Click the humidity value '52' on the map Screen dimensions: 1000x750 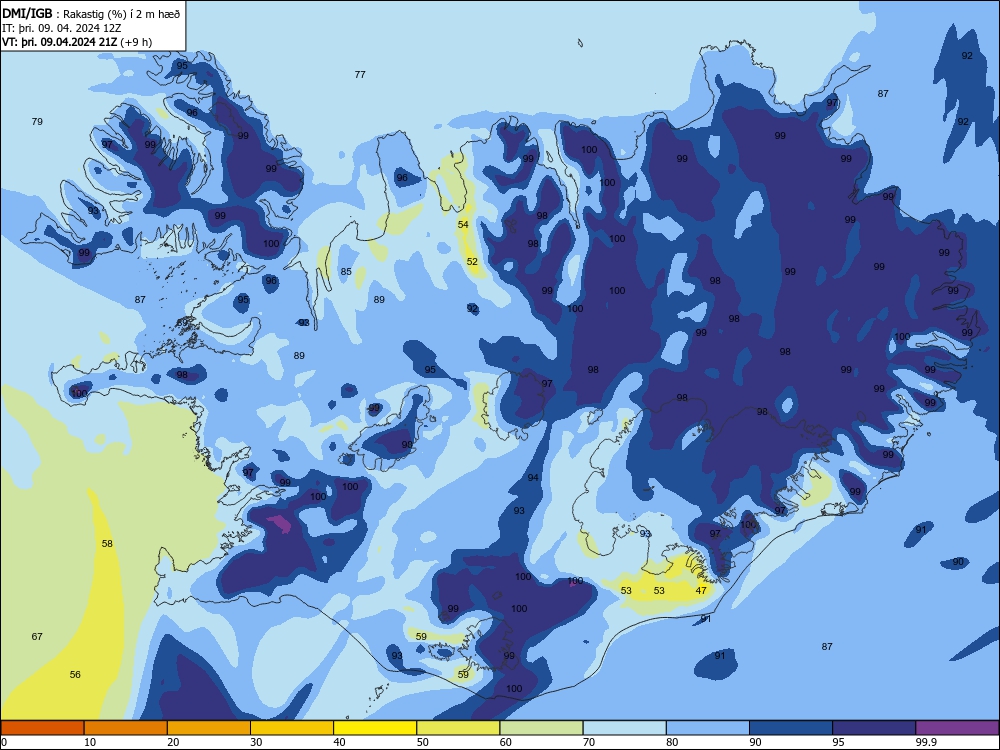[x=472, y=261]
